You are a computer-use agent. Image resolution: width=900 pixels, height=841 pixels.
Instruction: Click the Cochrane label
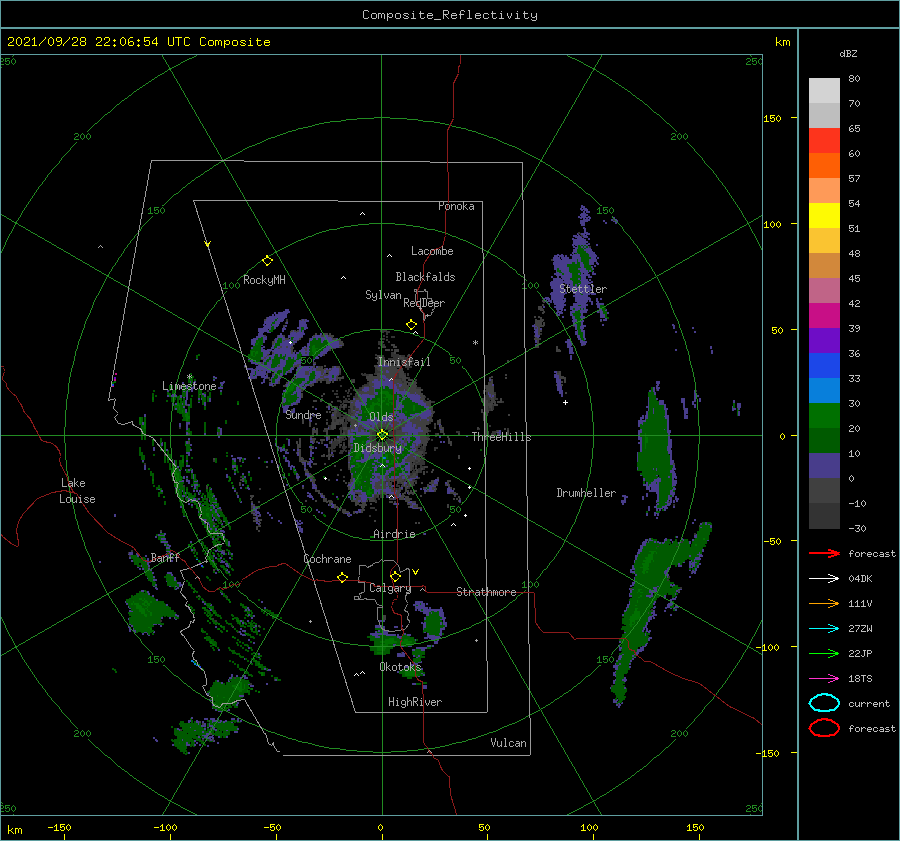(327, 559)
